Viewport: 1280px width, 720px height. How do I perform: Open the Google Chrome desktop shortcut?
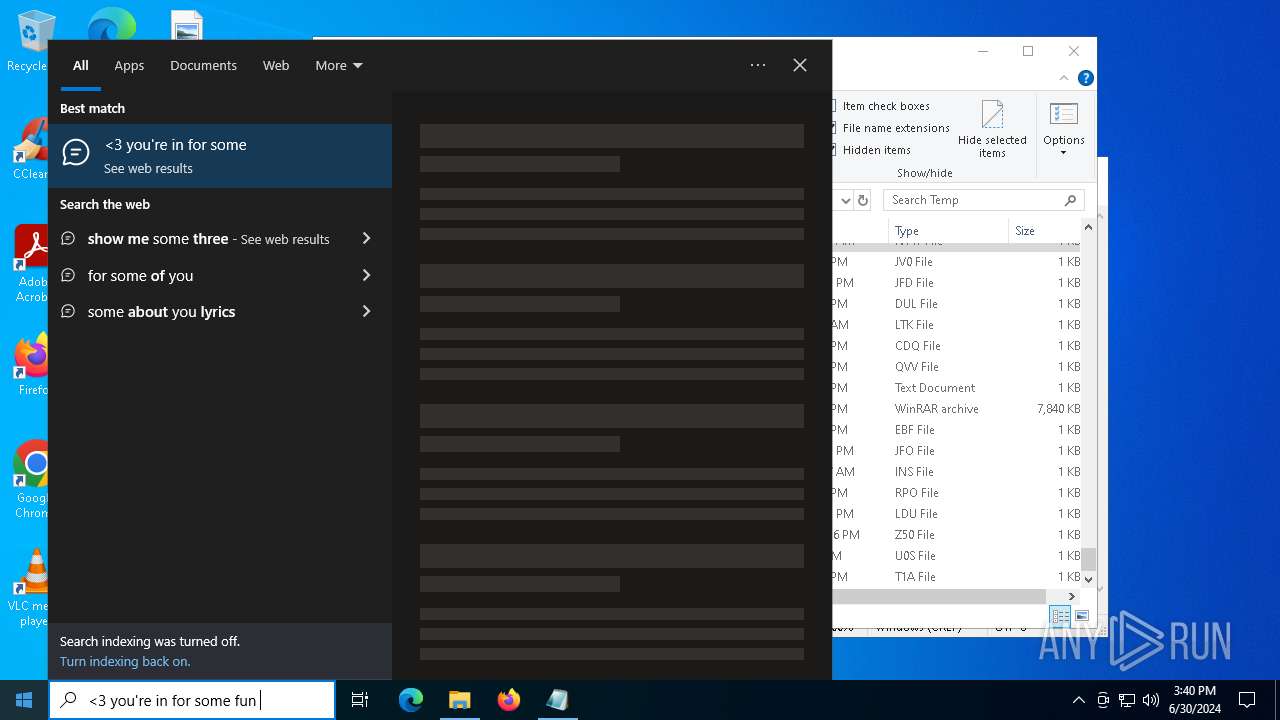click(31, 480)
